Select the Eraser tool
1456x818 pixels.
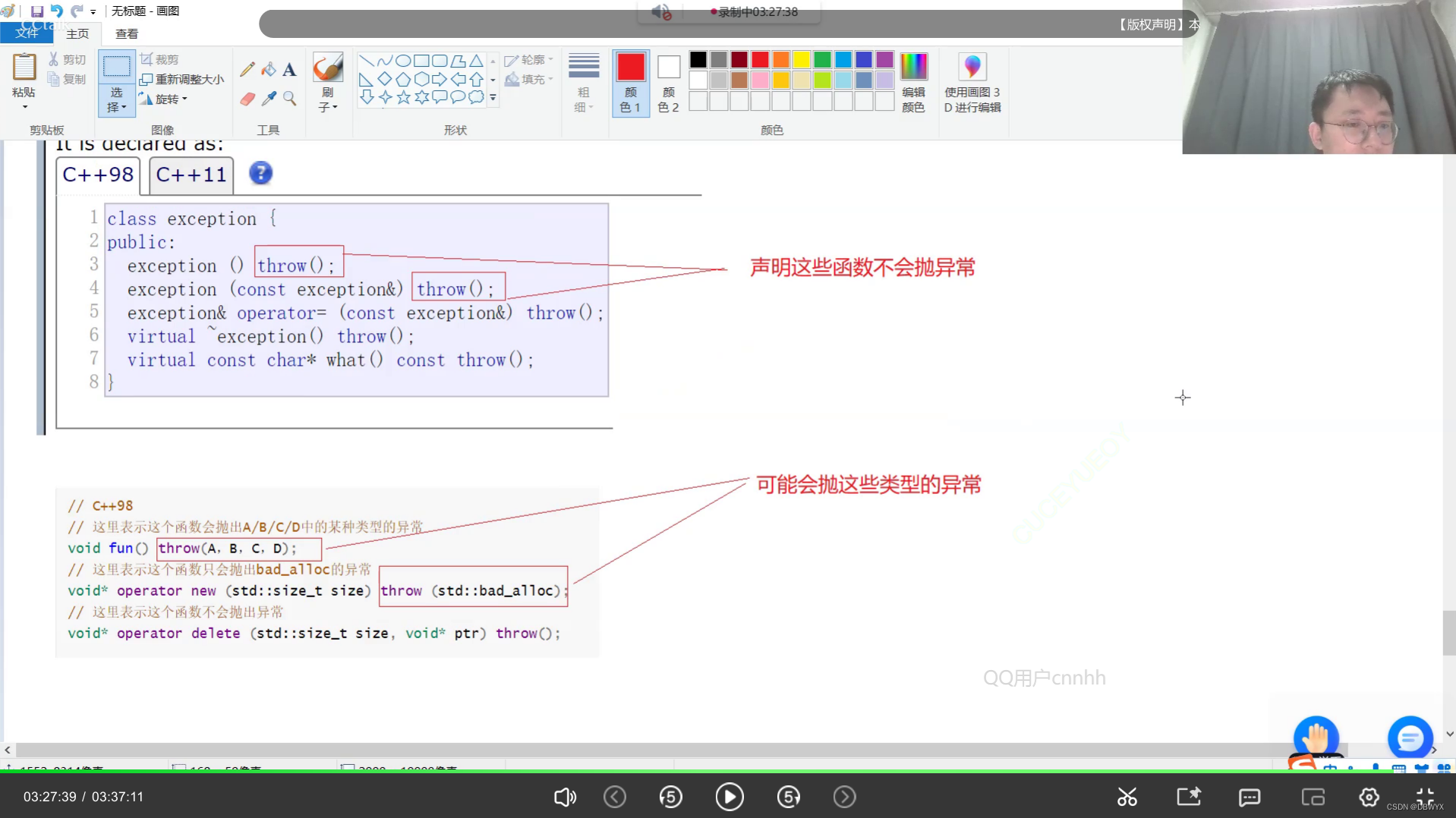[246, 99]
